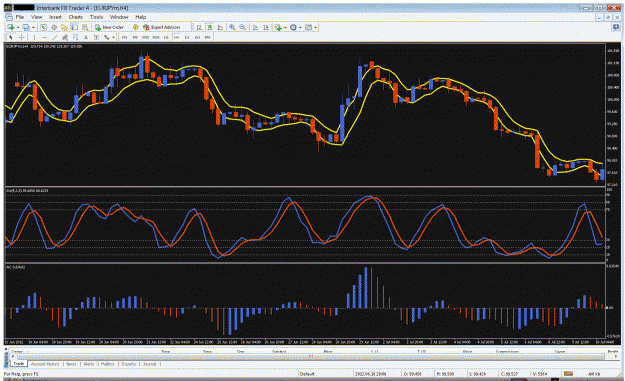This screenshot has height=381, width=625.
Task: Switch chart to M15 timeframe
Action: [x=145, y=37]
